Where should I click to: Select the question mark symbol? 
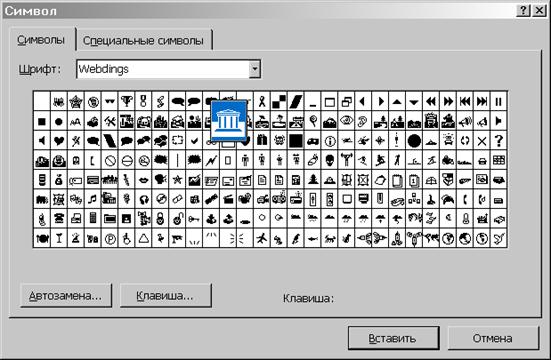point(499,141)
